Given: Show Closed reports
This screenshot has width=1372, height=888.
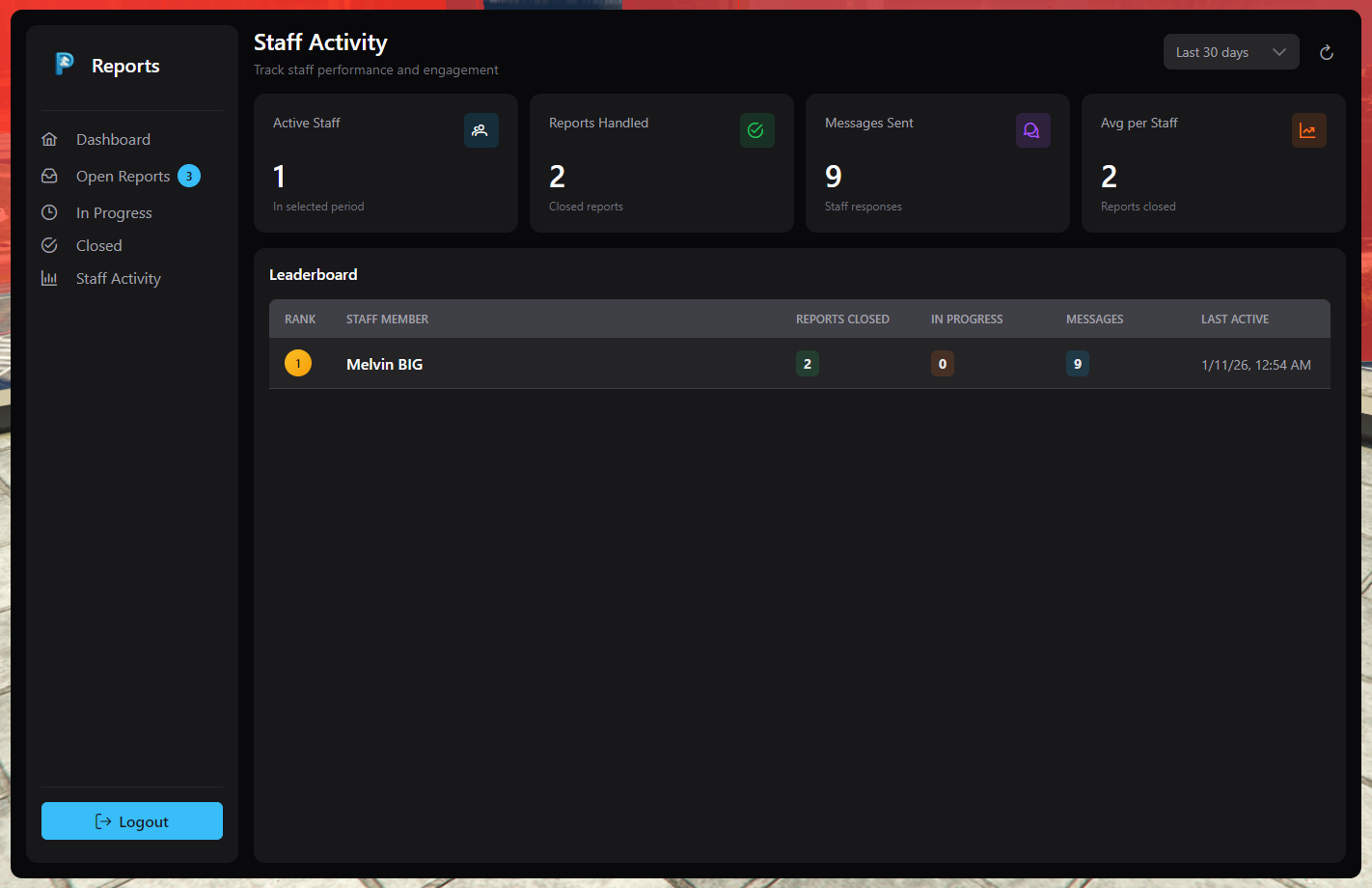Looking at the screenshot, I should [x=98, y=245].
